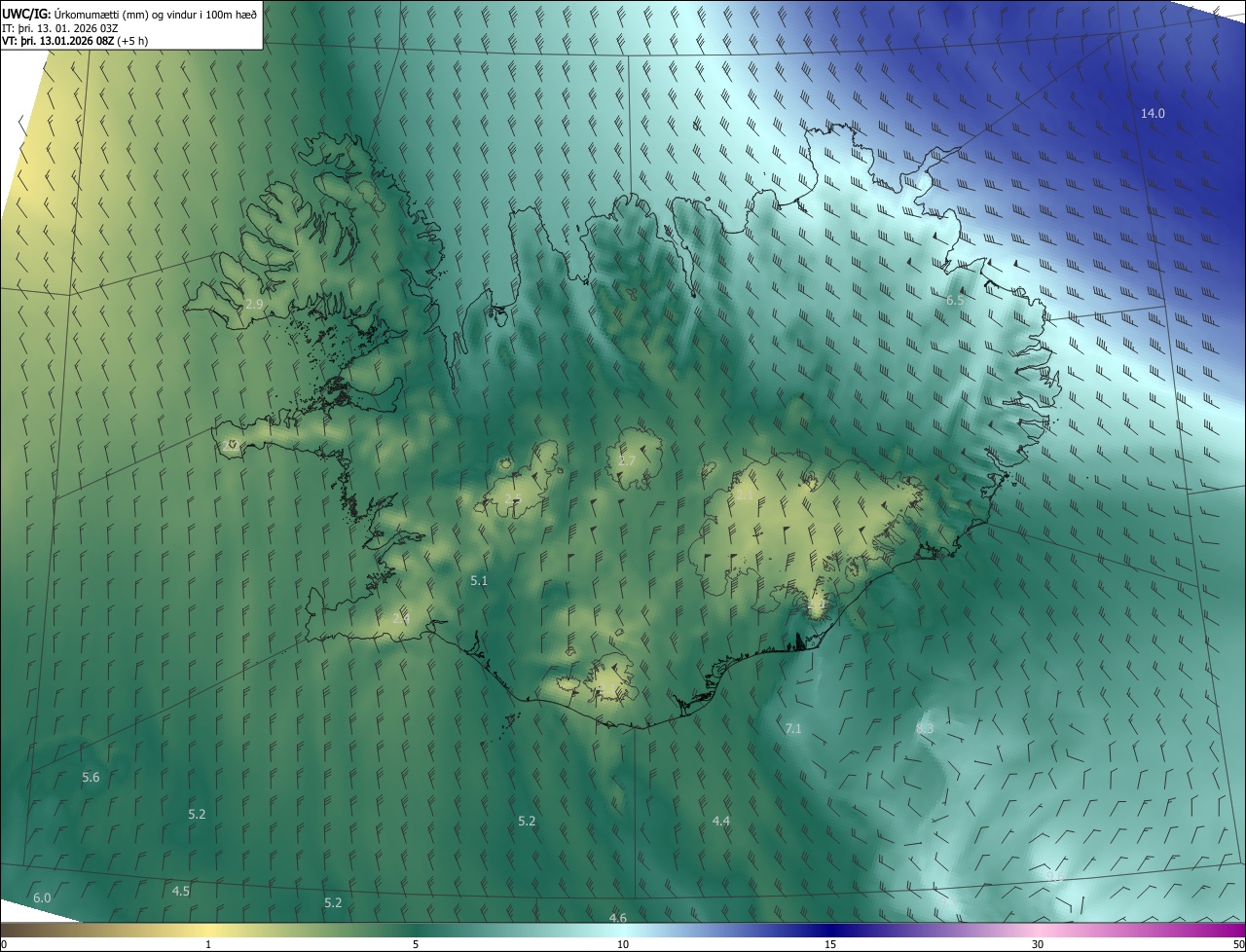The width and height of the screenshot is (1246, 952).
Task: Click the 10 tick on the color scale
Action: 623,945
